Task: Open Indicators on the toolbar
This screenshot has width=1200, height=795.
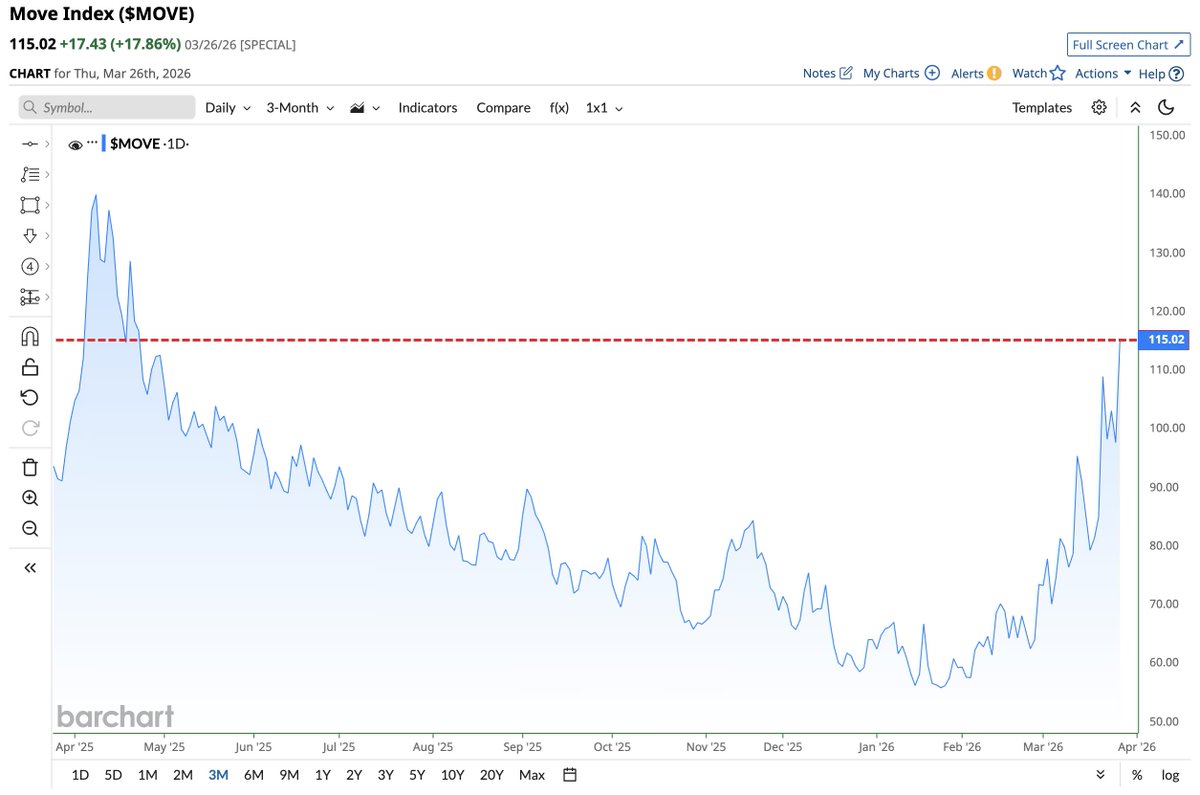Action: pyautogui.click(x=427, y=107)
